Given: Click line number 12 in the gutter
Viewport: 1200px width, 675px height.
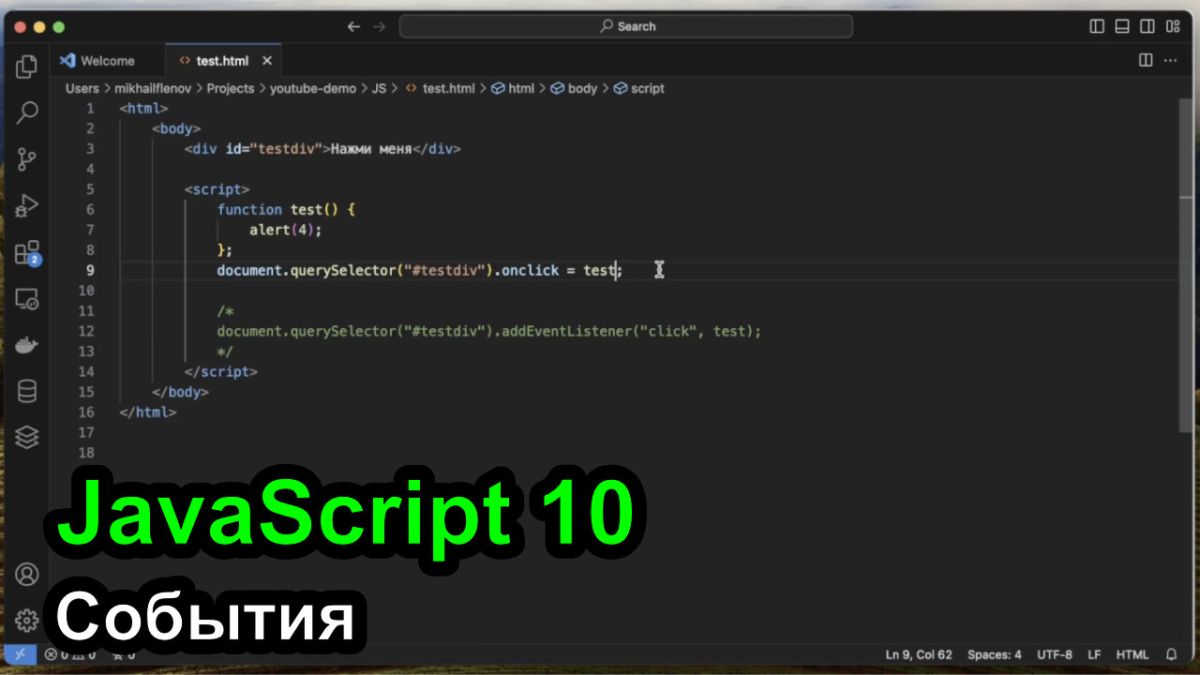Looking at the screenshot, I should pos(86,331).
